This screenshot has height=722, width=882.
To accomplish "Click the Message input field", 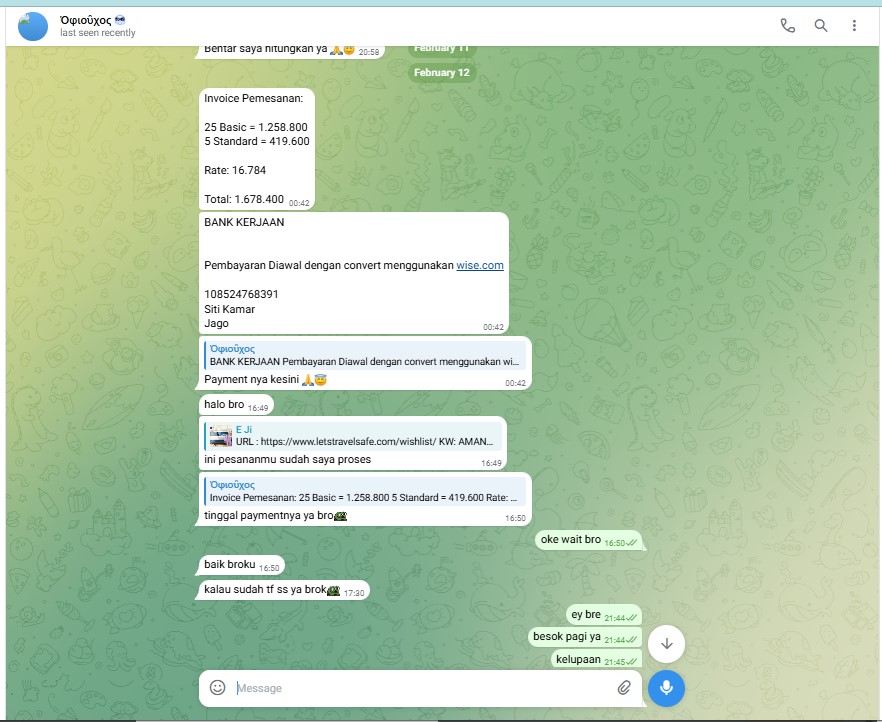I will (420, 688).
